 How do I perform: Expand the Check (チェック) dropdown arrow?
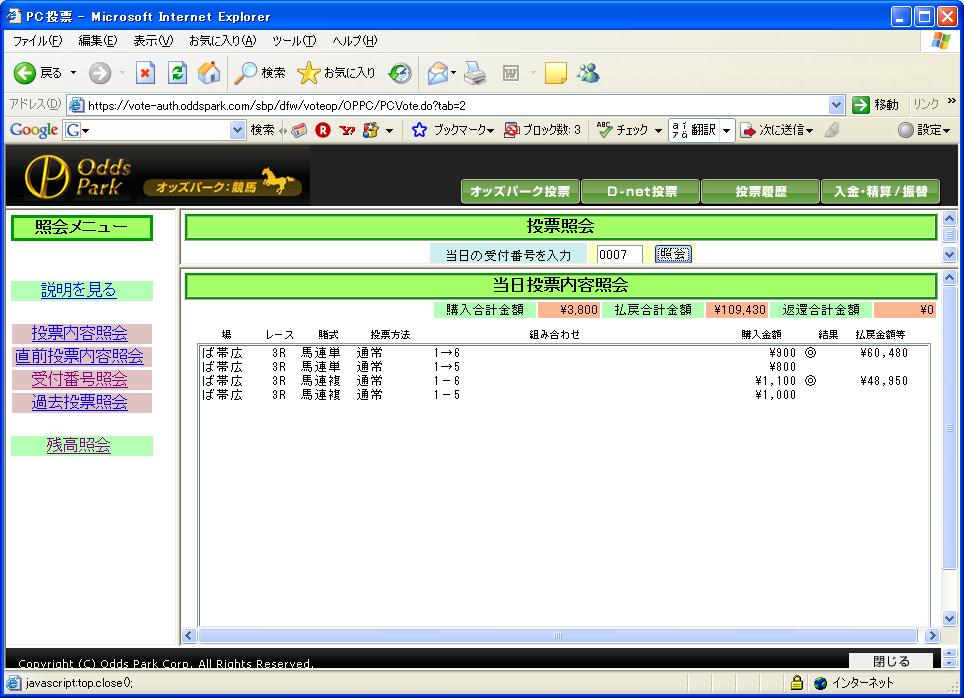[658, 130]
